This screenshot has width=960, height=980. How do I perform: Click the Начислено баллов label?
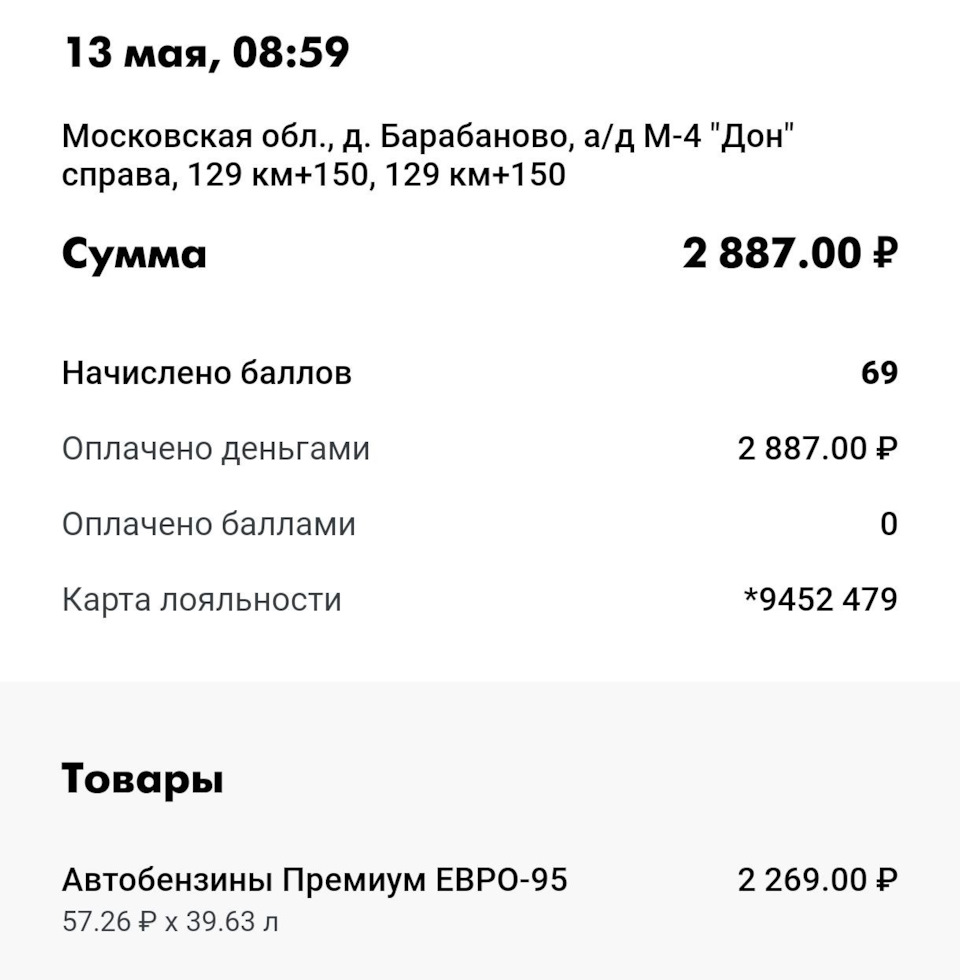(207, 373)
